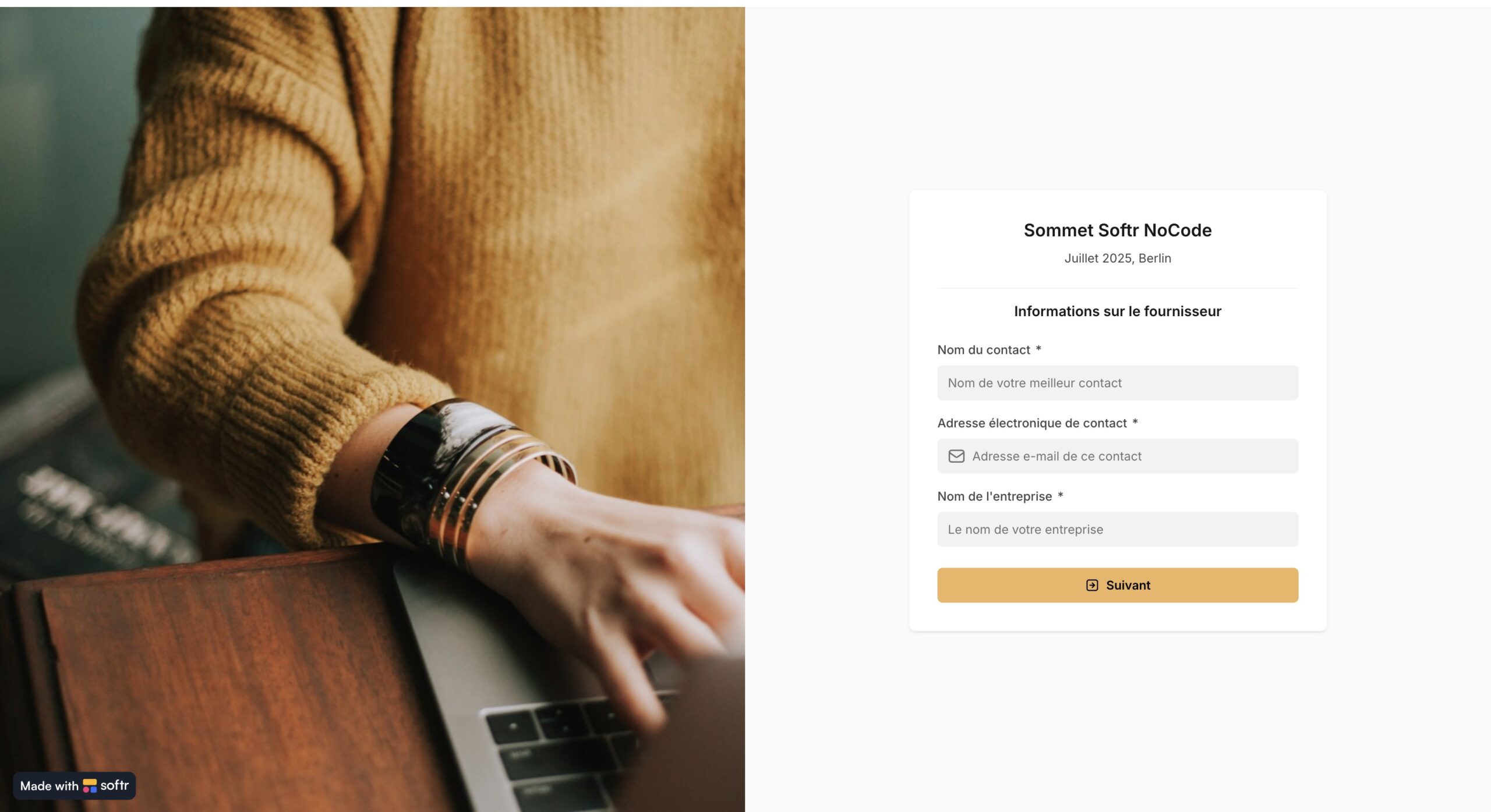The width and height of the screenshot is (1491, 812).
Task: Click the softr wordmark in the badge
Action: click(115, 785)
